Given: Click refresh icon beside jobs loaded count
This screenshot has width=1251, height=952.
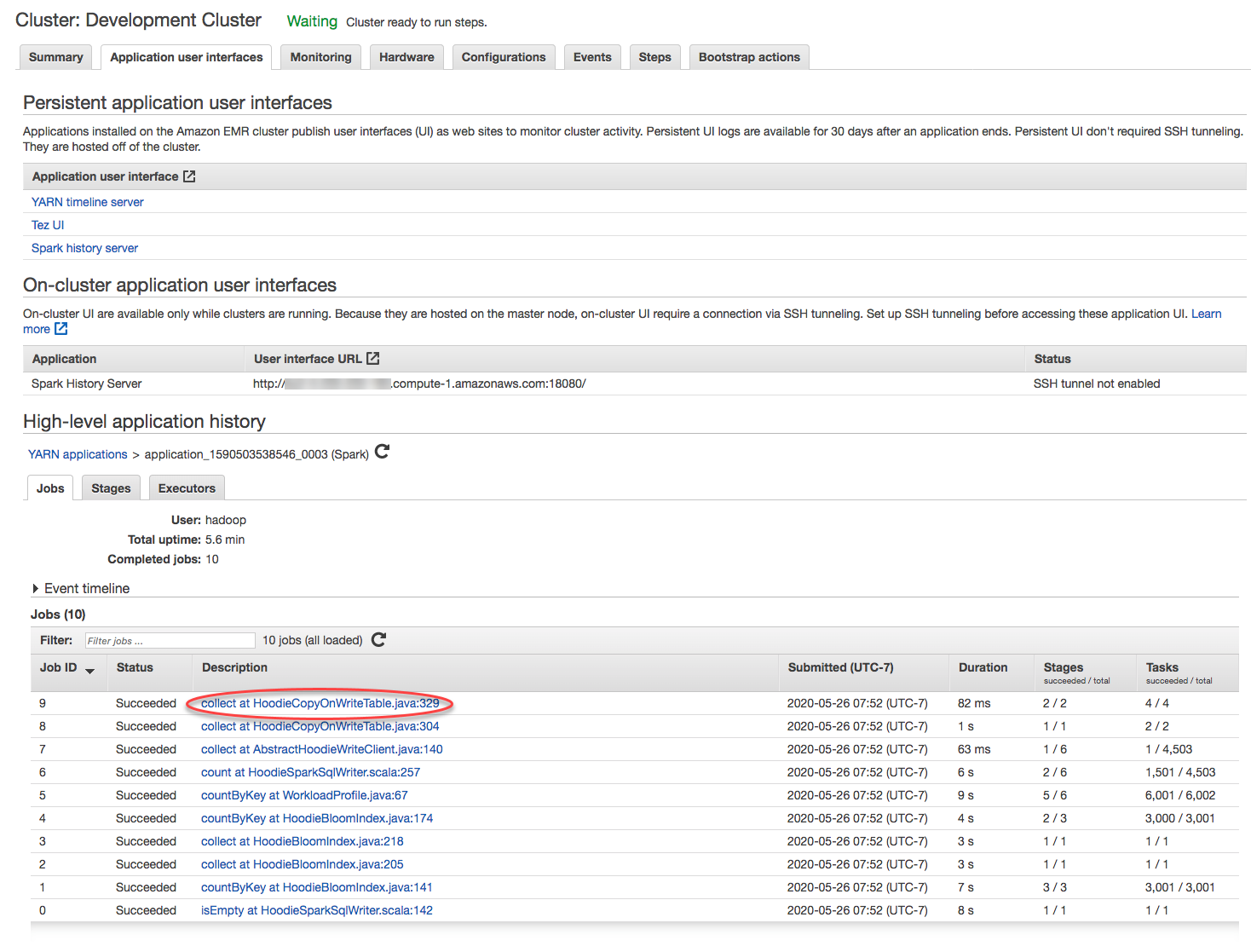Looking at the screenshot, I should point(379,640).
